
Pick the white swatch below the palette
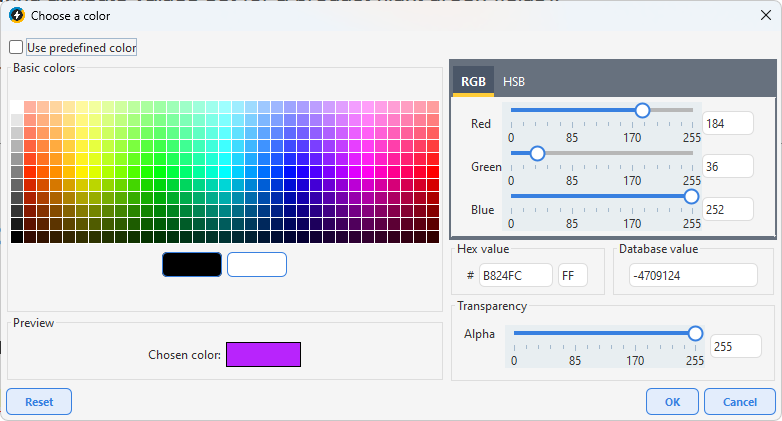257,264
